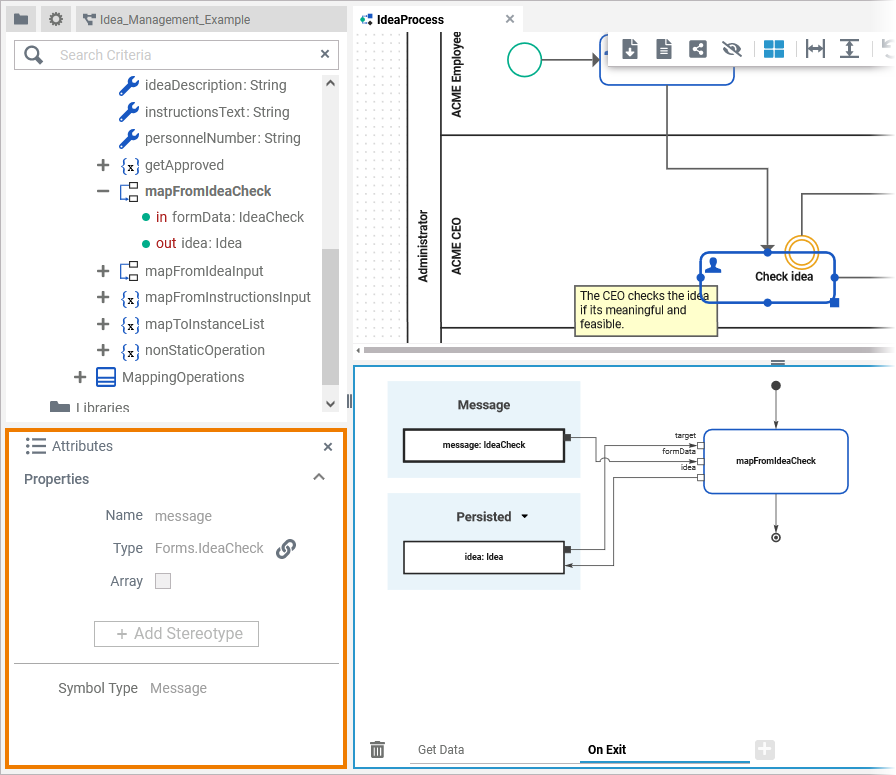The width and height of the screenshot is (896, 775).
Task: Click the vertical fit-height arrows icon
Action: pyautogui.click(x=849, y=49)
